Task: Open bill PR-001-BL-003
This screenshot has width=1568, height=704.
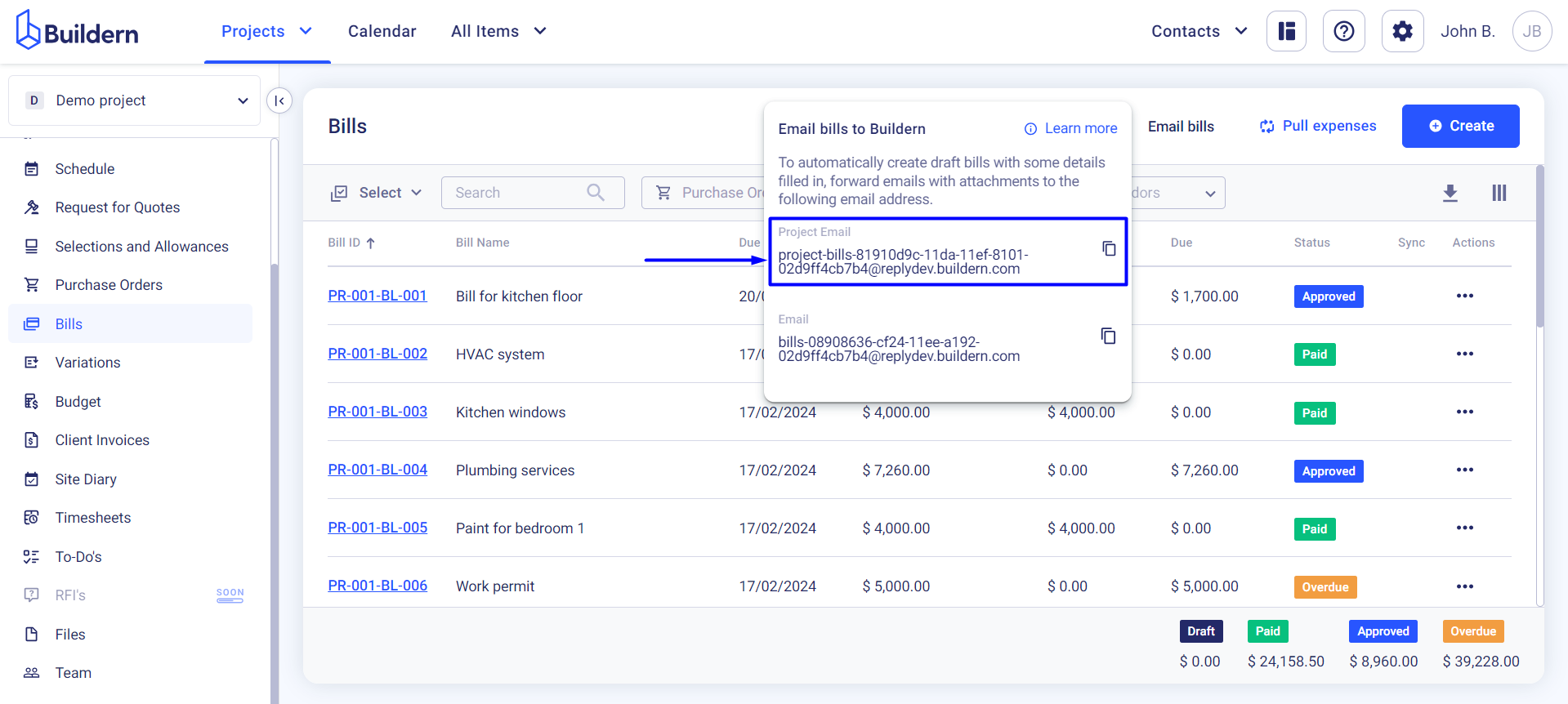Action: click(x=377, y=412)
